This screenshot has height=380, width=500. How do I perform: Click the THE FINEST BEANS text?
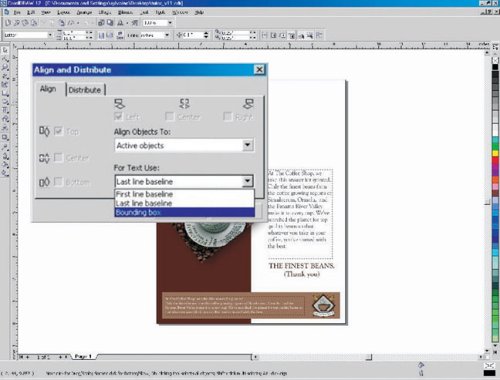[301, 266]
